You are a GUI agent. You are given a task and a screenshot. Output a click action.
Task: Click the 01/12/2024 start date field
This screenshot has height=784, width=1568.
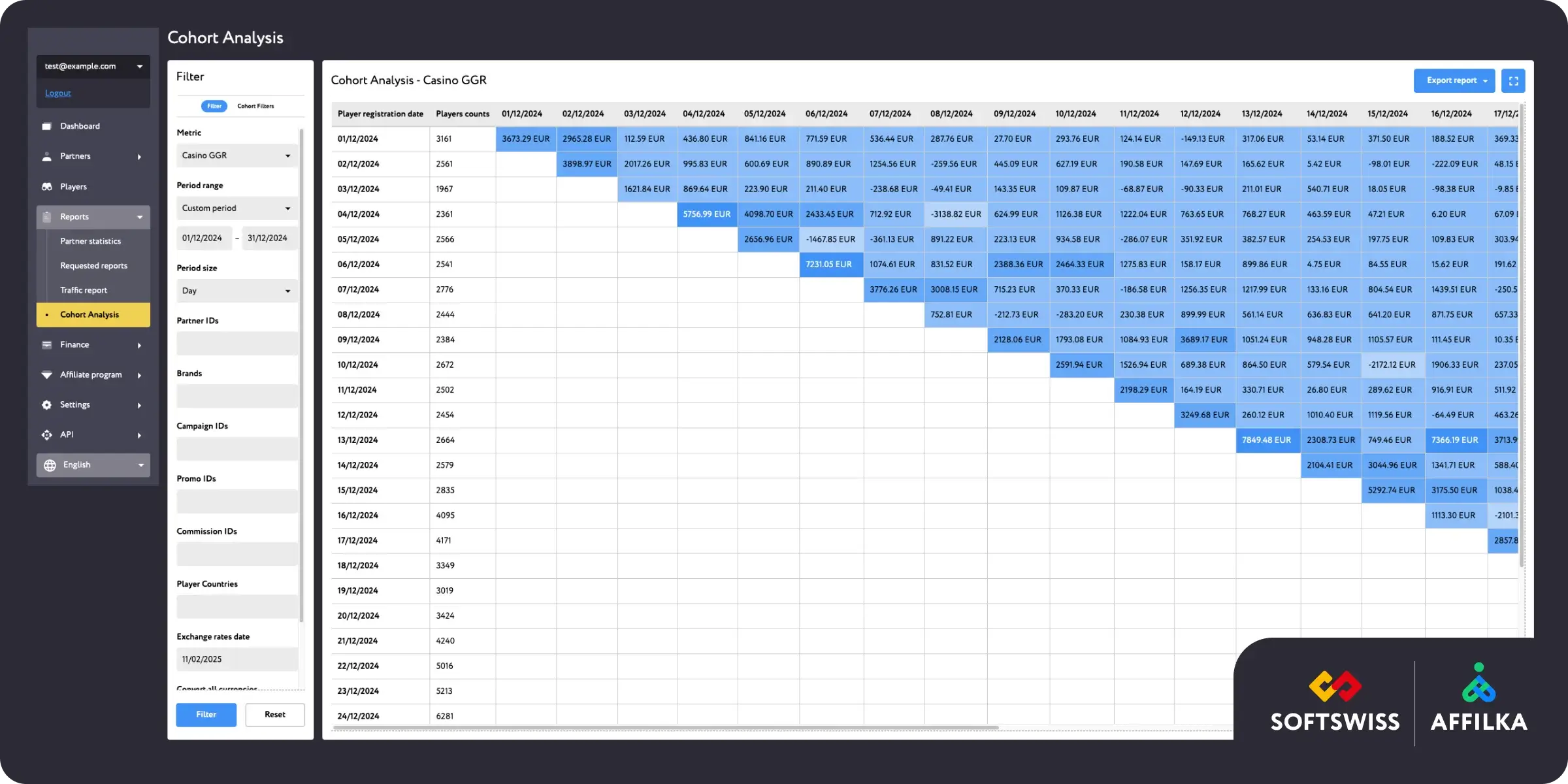tap(204, 238)
